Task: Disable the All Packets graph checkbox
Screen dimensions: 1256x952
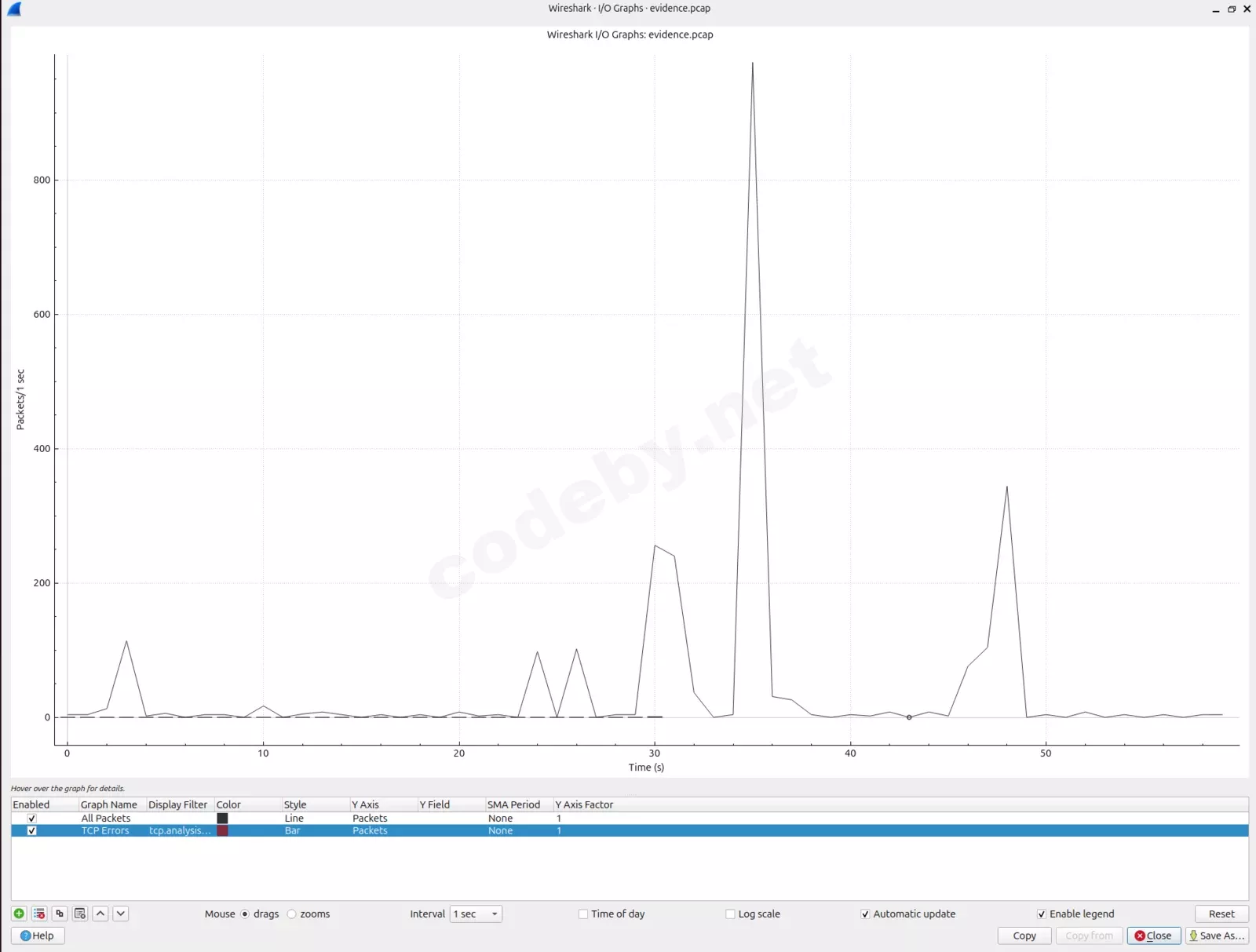Action: [32, 818]
